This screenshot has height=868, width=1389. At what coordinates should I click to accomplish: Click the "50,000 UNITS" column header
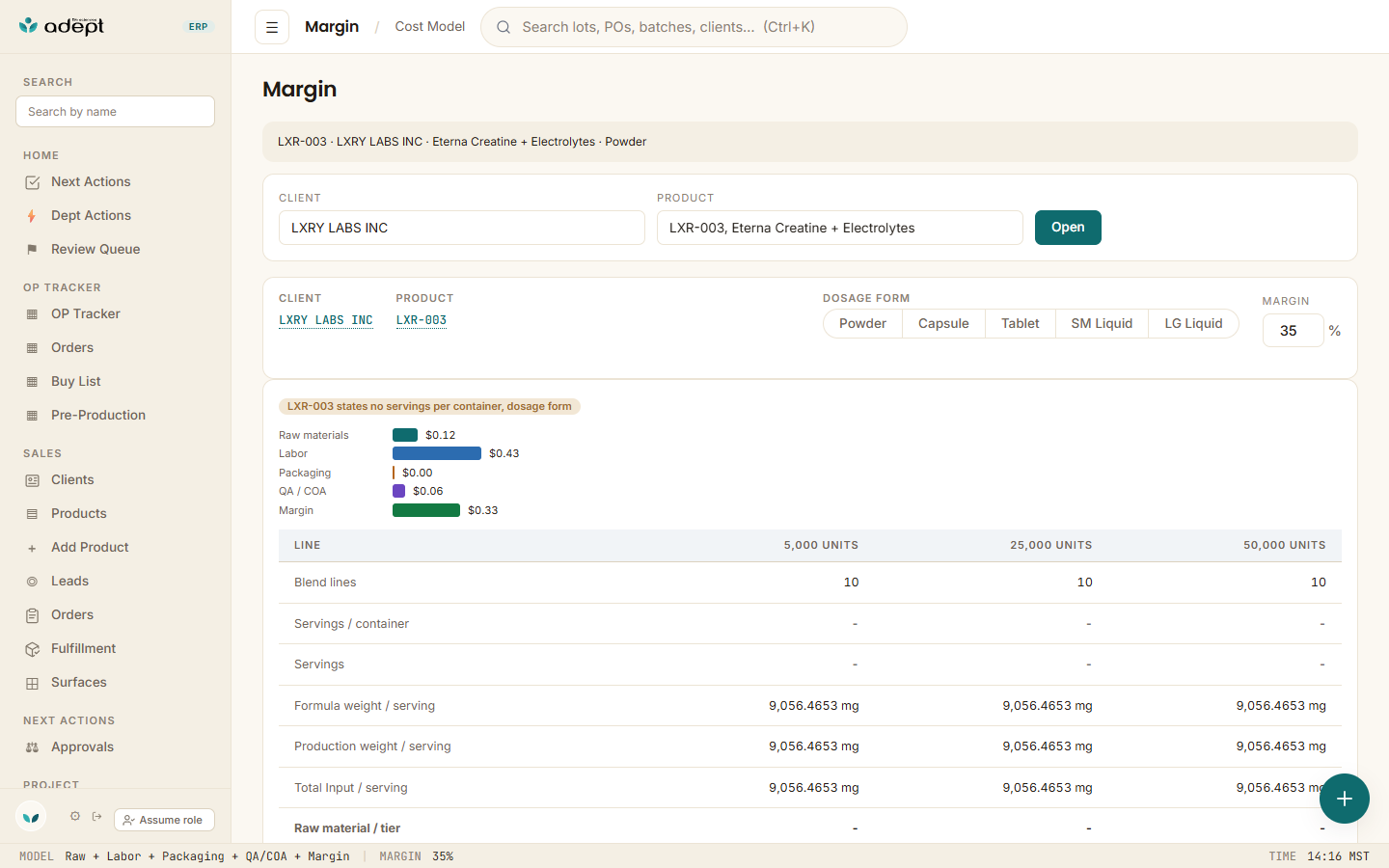point(1285,546)
